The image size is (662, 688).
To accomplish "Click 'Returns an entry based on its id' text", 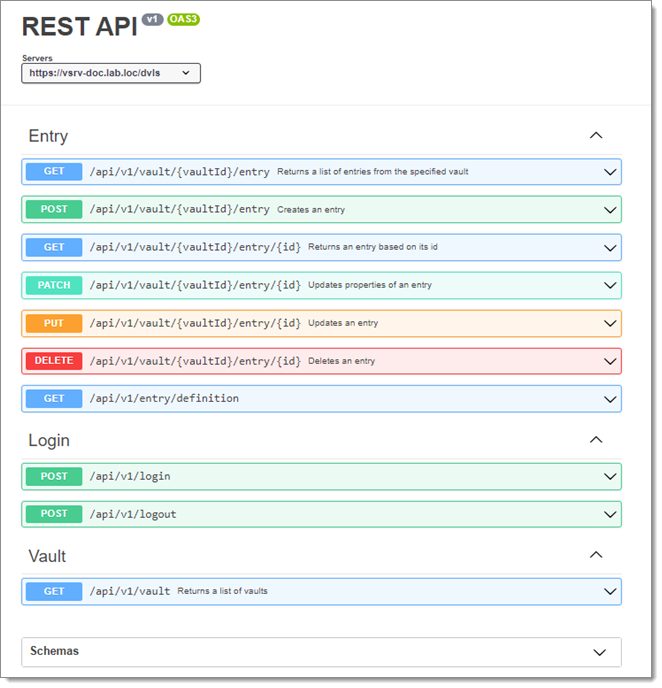I will 373,247.
